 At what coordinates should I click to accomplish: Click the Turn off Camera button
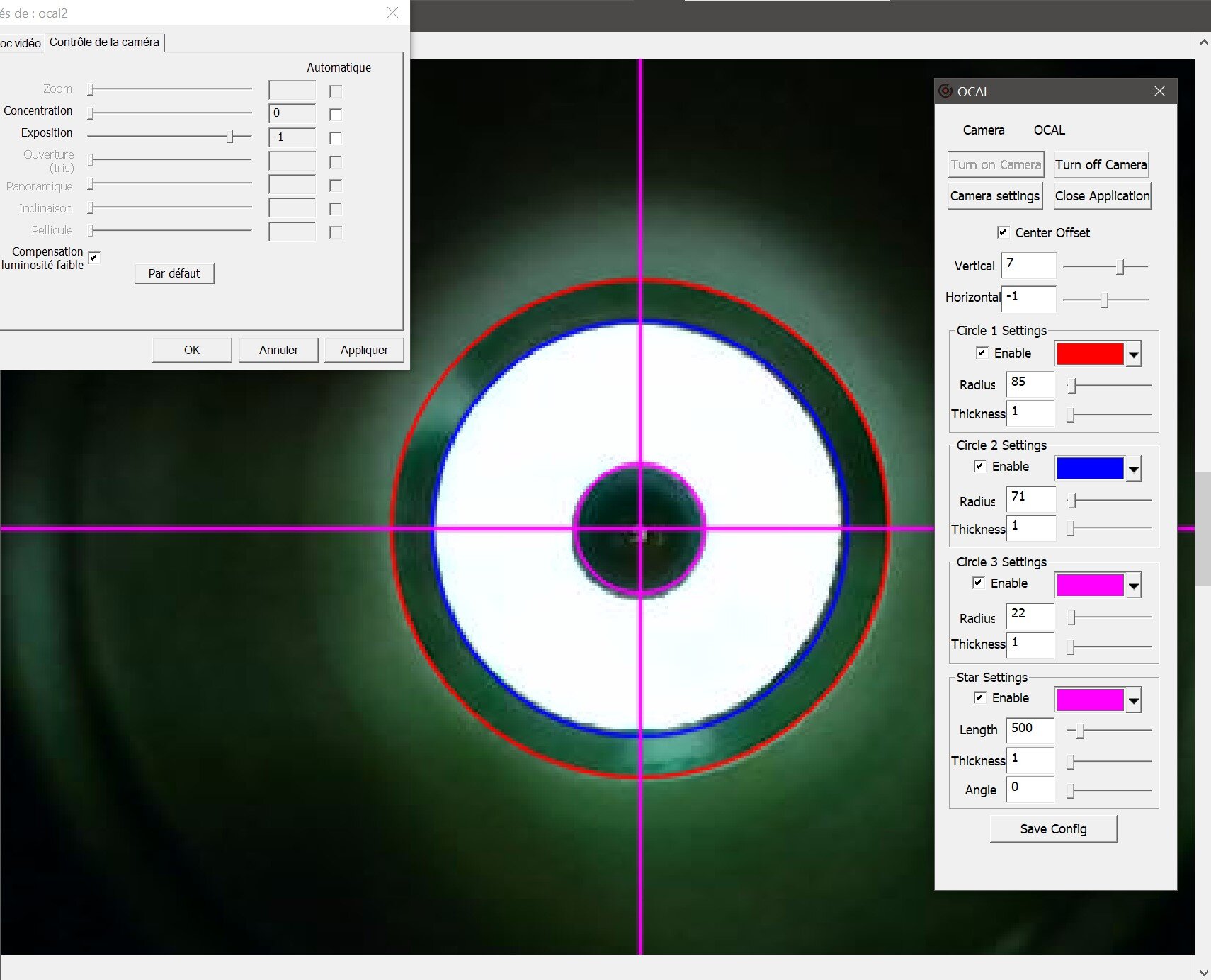1101,165
